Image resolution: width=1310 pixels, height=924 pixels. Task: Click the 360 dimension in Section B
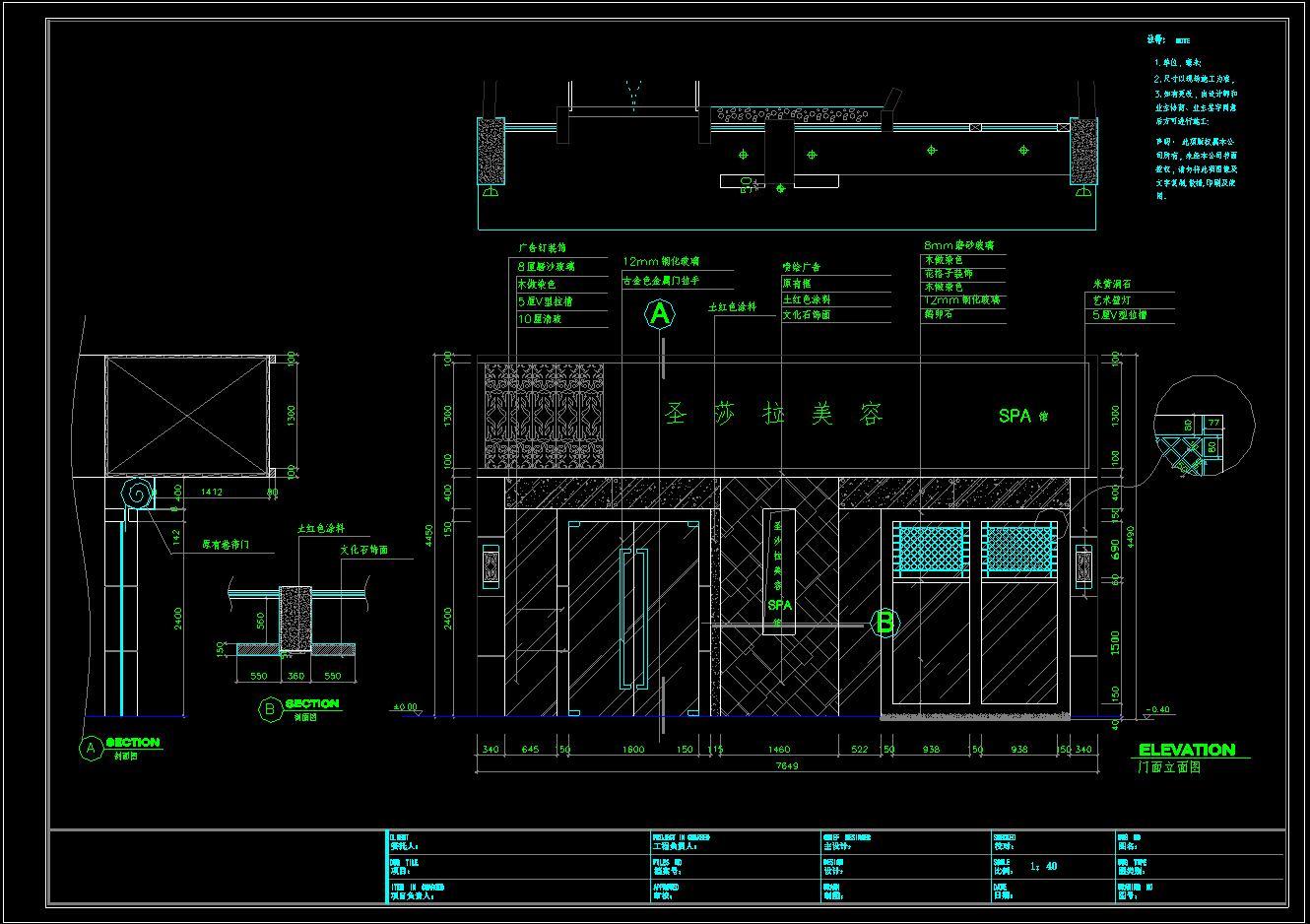[x=295, y=676]
